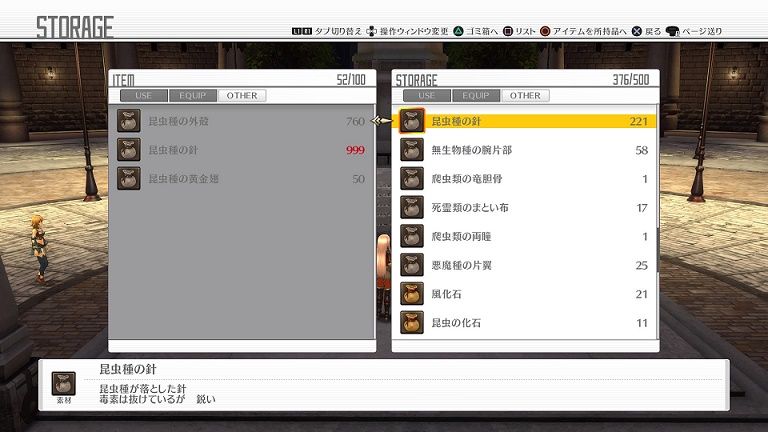The height and width of the screenshot is (432, 768).
Task: Click the L1 R1 tab switch icon
Action: click(301, 31)
